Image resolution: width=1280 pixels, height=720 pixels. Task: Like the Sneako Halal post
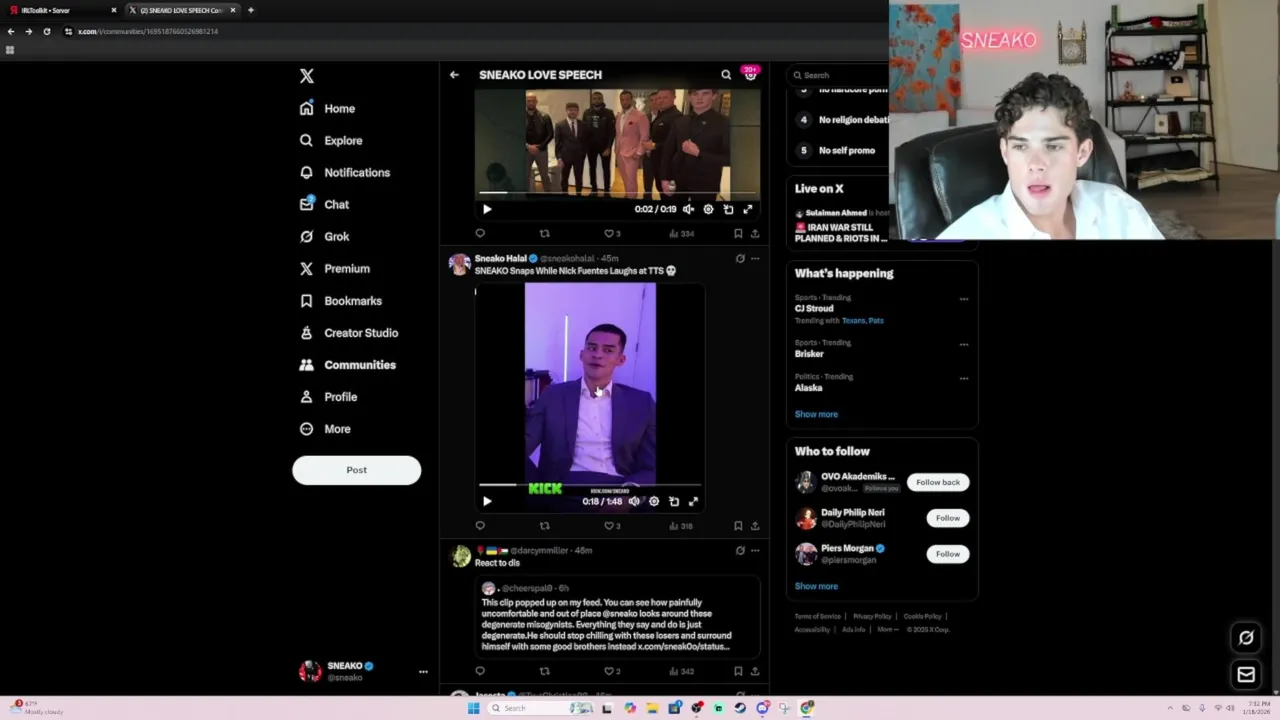coord(612,525)
